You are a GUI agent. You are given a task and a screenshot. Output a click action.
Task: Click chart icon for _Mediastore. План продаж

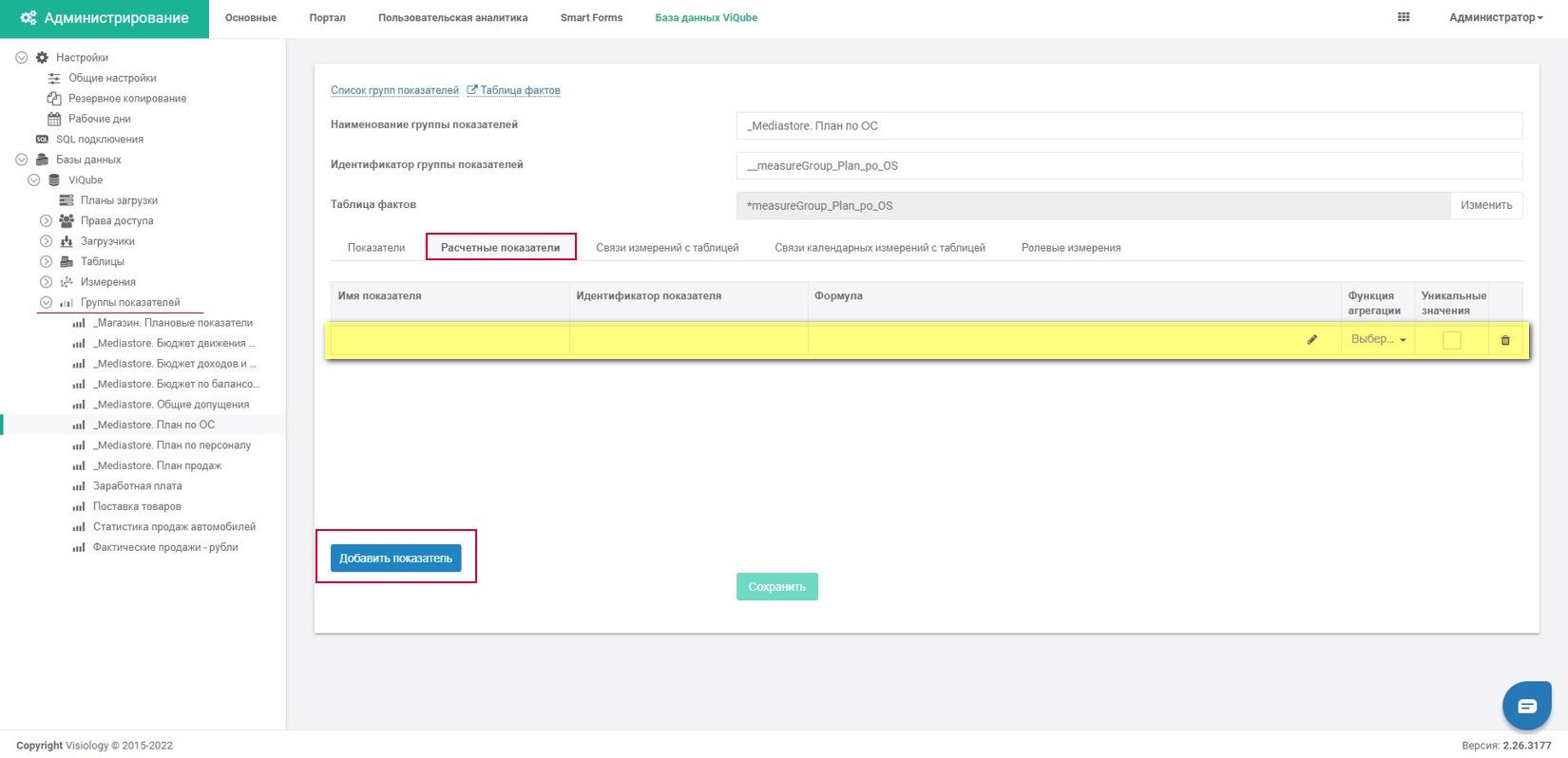pos(79,465)
